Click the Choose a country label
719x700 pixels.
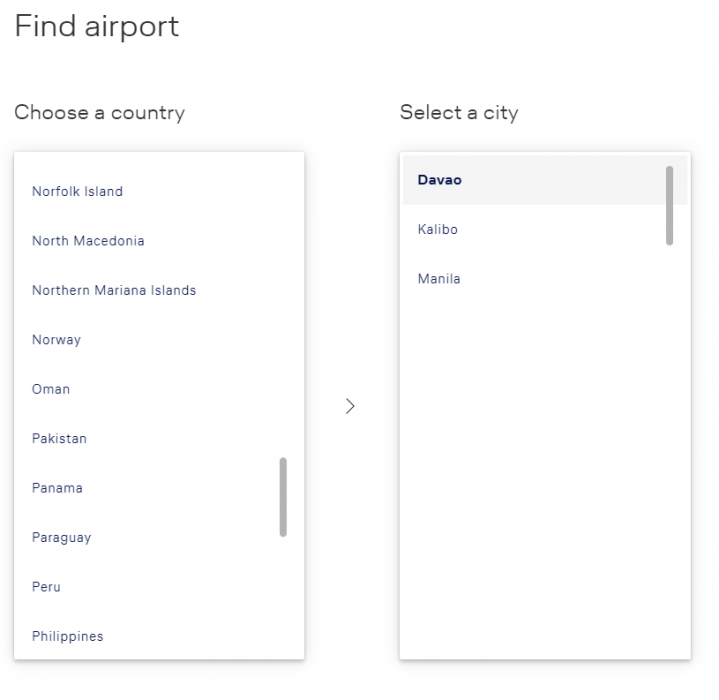pos(99,112)
